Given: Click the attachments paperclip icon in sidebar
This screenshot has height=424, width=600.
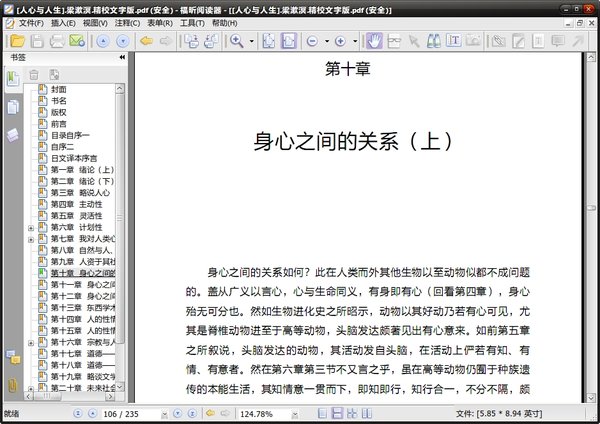Looking at the screenshot, I should [x=13, y=385].
